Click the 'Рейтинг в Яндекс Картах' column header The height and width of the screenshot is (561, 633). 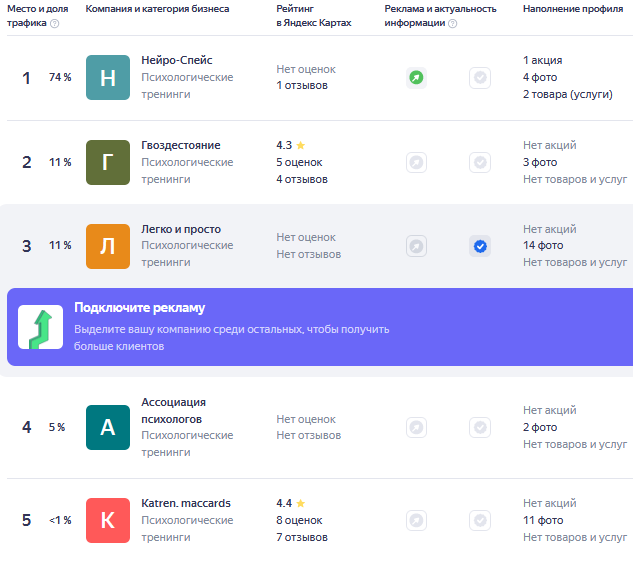(314, 16)
